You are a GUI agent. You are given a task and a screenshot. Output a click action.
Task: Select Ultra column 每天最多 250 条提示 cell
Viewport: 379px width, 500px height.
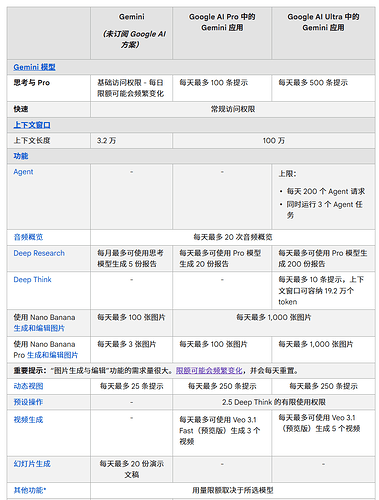coord(323,386)
